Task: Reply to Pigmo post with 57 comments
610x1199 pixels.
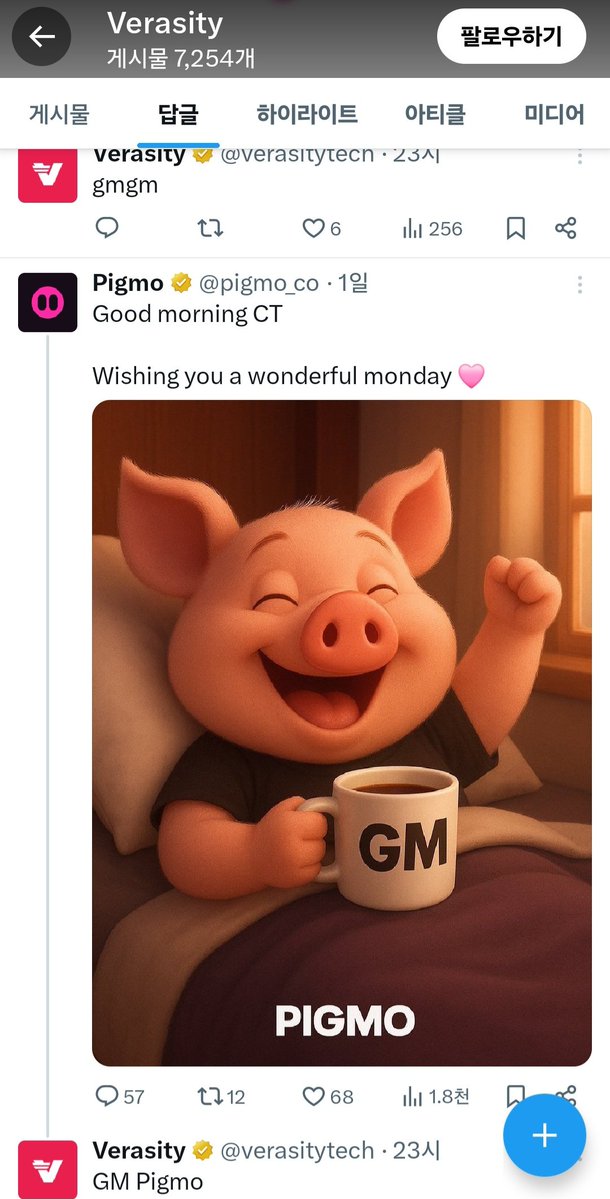Action: coord(119,1097)
